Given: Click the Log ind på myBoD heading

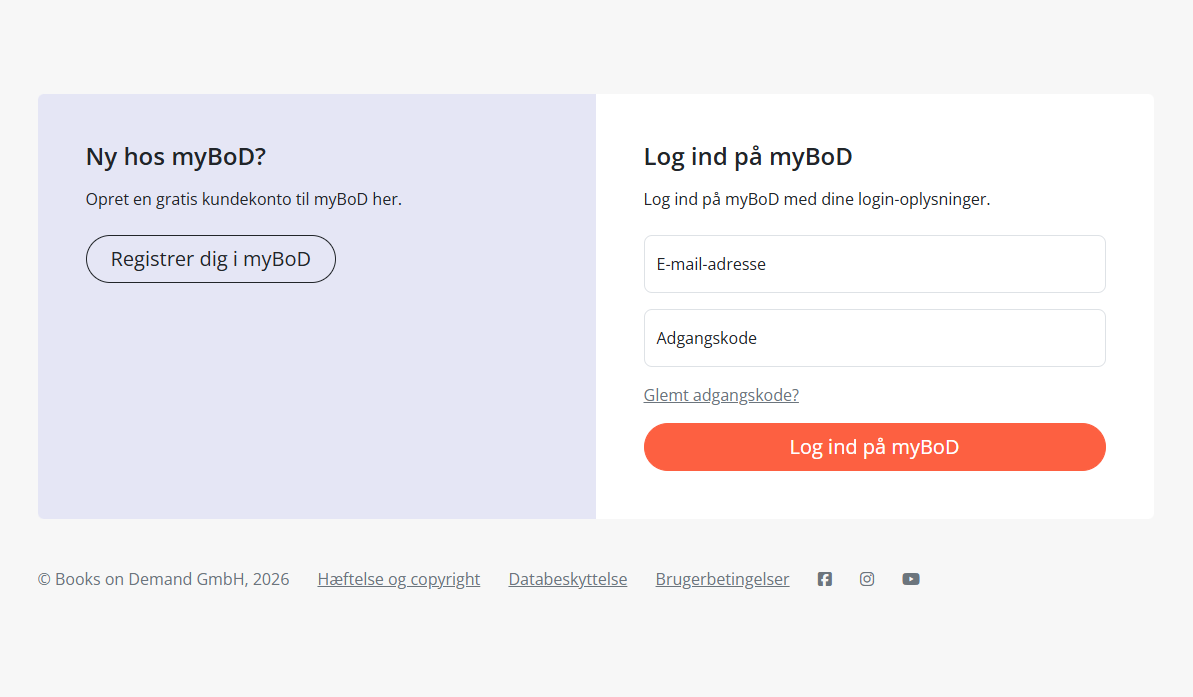Looking at the screenshot, I should click(747, 157).
